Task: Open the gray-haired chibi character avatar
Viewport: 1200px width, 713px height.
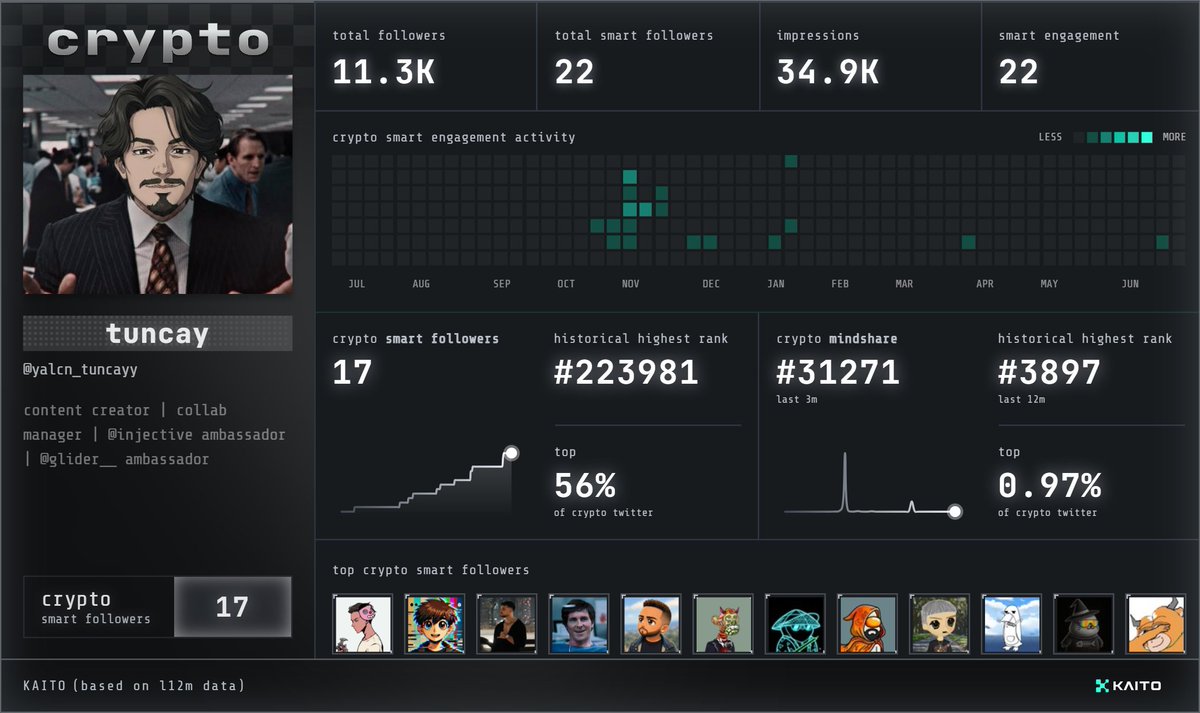Action: (939, 624)
